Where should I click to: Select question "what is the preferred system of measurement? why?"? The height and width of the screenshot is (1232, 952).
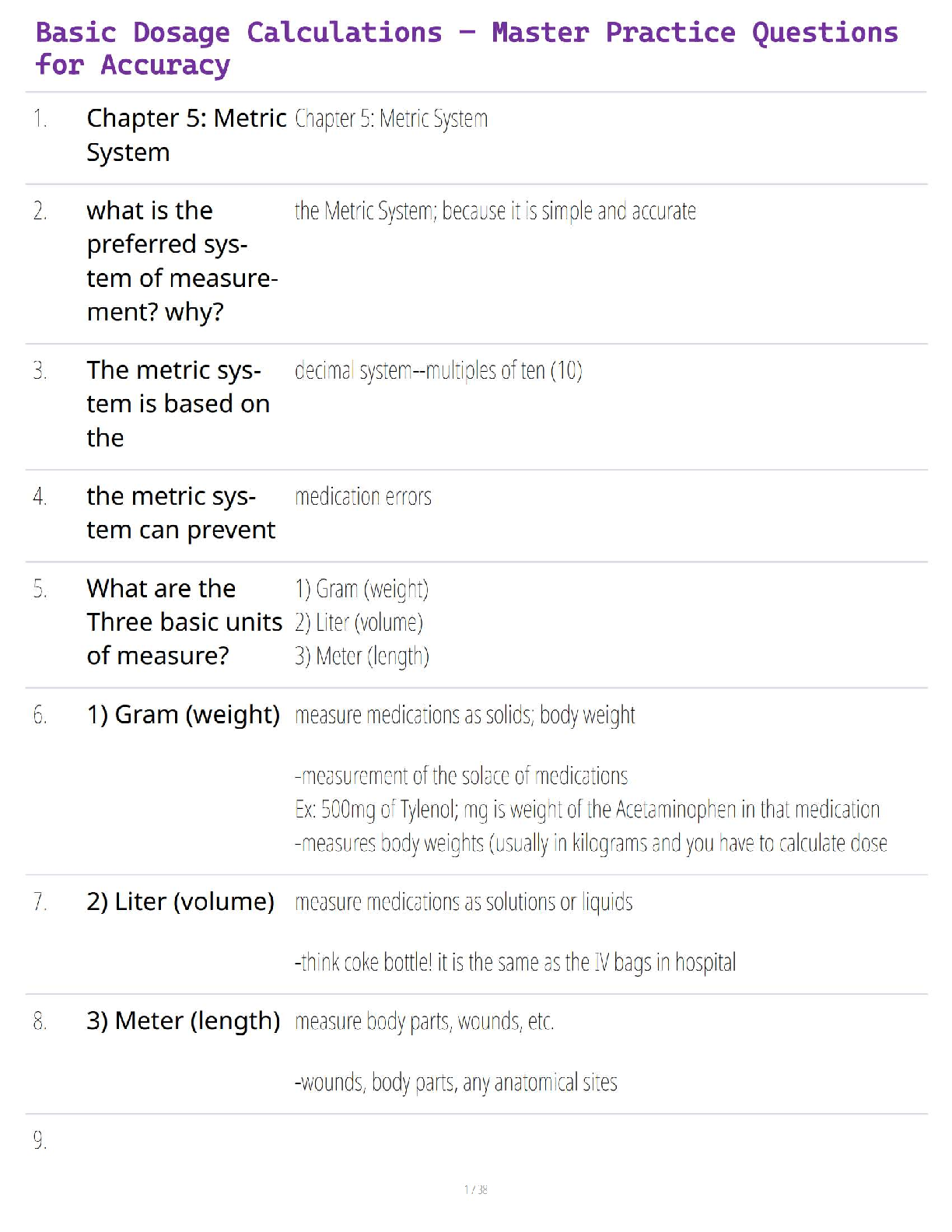coord(182,261)
